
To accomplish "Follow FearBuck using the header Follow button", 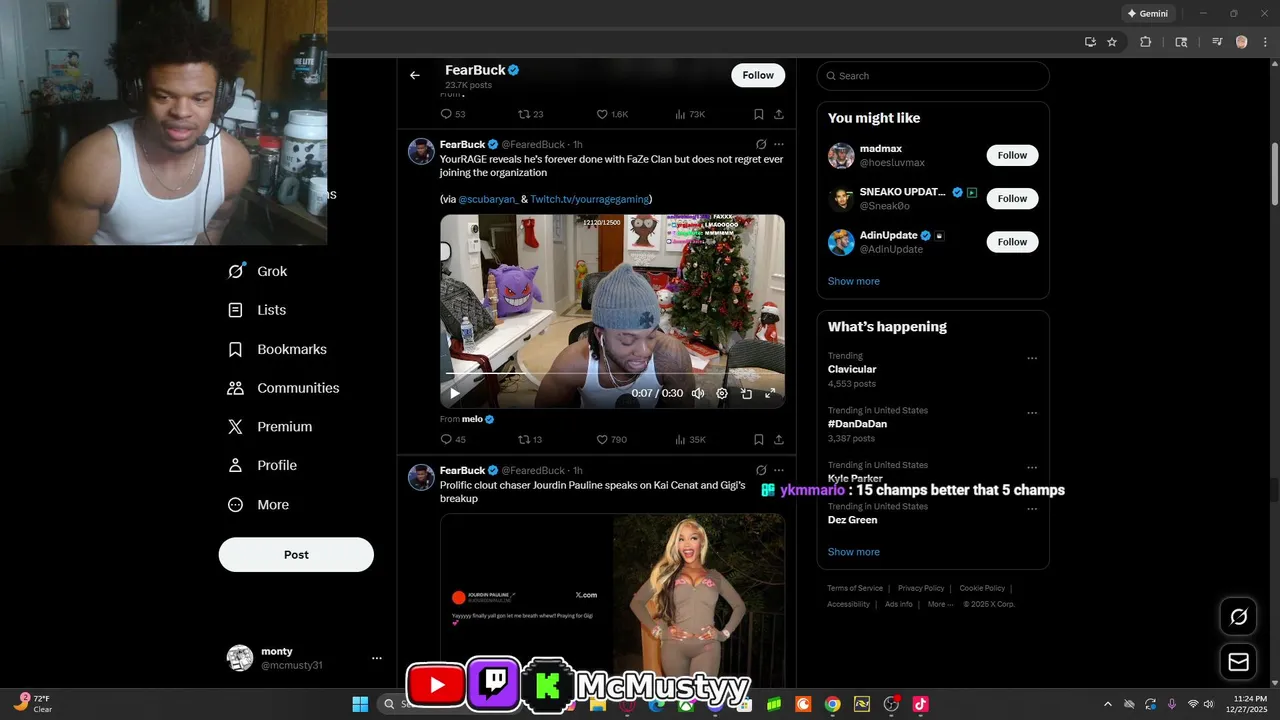I will tap(758, 75).
